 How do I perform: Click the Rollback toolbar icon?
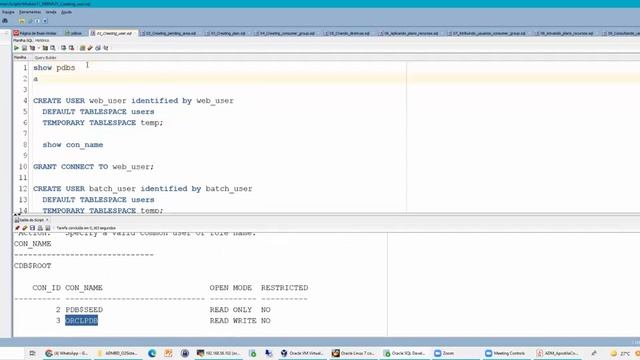(71, 48)
